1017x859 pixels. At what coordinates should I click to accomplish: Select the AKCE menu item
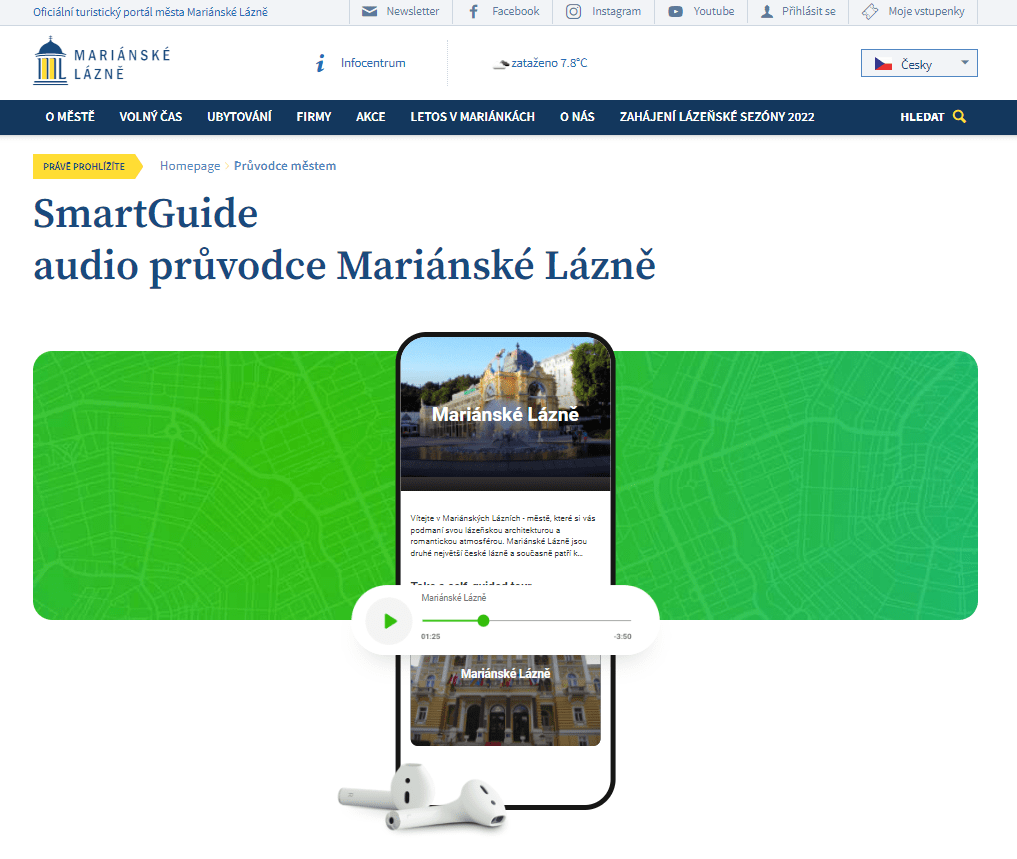click(x=370, y=117)
